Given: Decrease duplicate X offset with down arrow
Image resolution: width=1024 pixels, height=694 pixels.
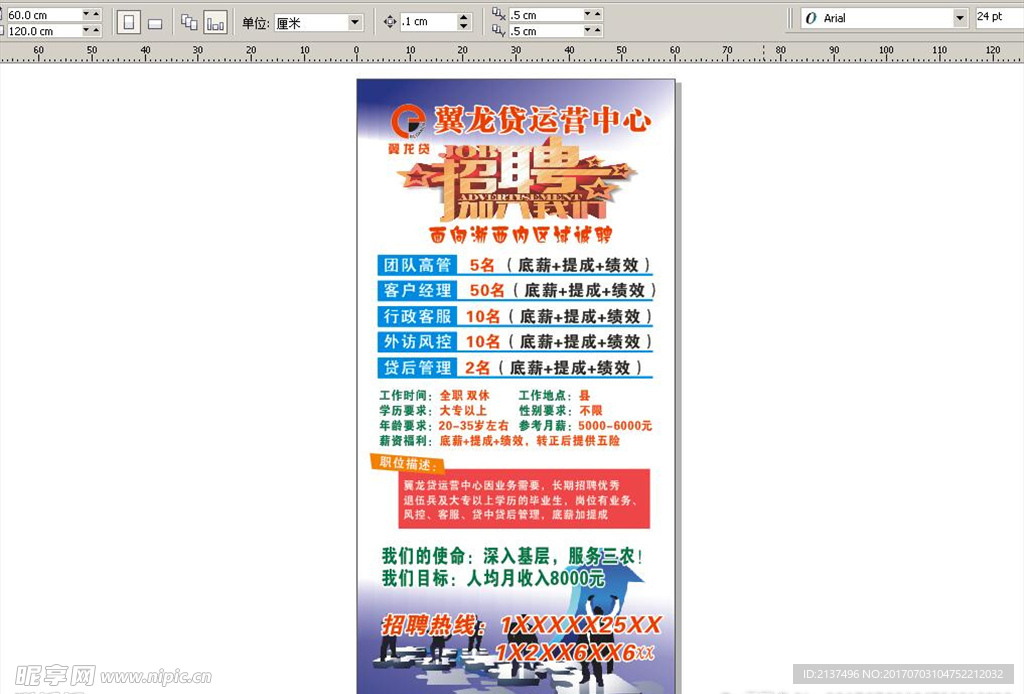Looking at the screenshot, I should (x=587, y=14).
